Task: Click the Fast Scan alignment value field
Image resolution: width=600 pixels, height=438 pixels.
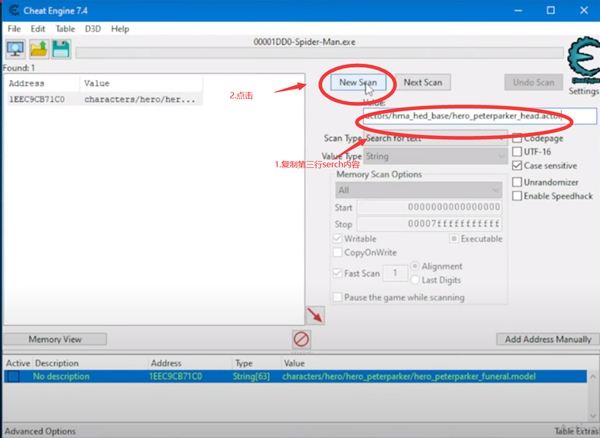Action: tap(395, 273)
